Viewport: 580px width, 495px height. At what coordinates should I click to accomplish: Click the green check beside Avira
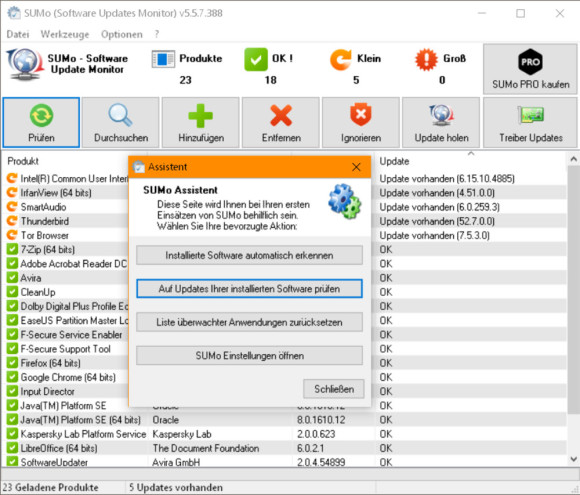pos(12,277)
